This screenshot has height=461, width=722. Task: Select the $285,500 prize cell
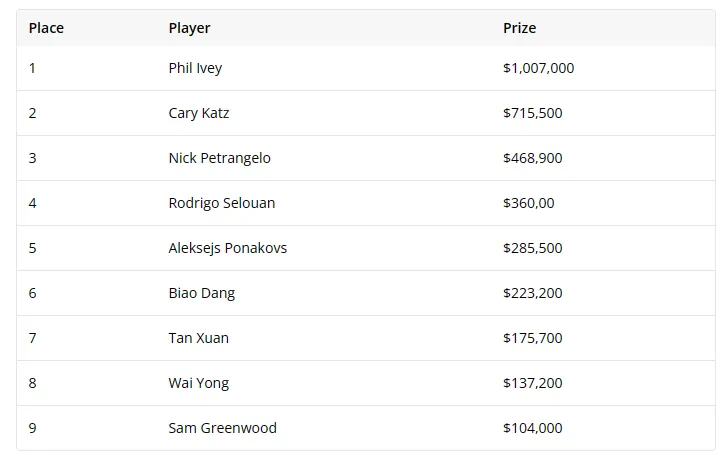pos(533,248)
